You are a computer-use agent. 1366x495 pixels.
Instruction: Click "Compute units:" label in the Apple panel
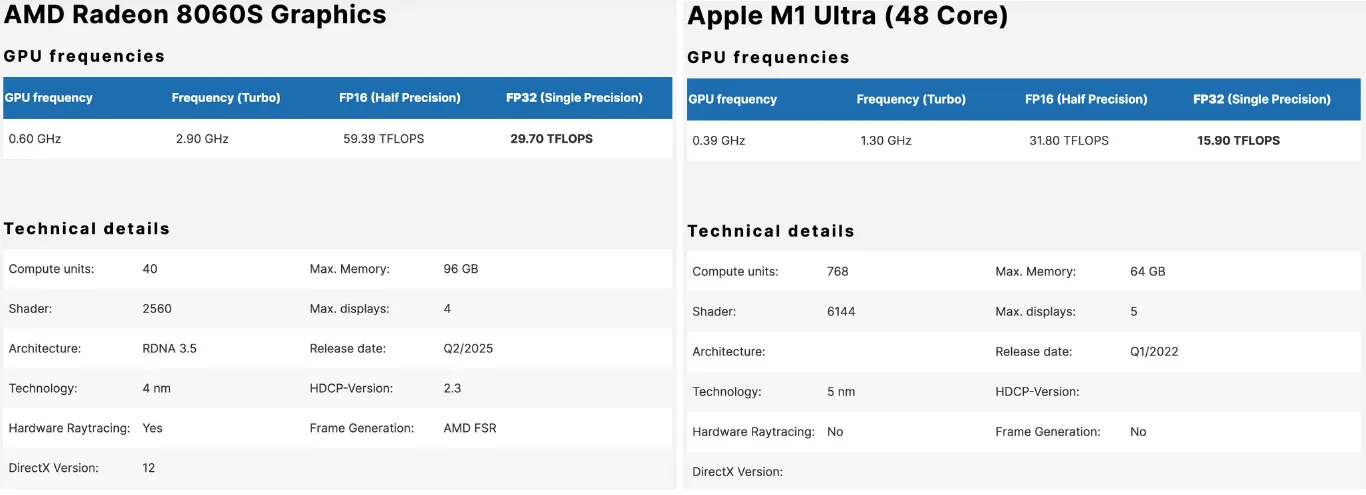(735, 272)
